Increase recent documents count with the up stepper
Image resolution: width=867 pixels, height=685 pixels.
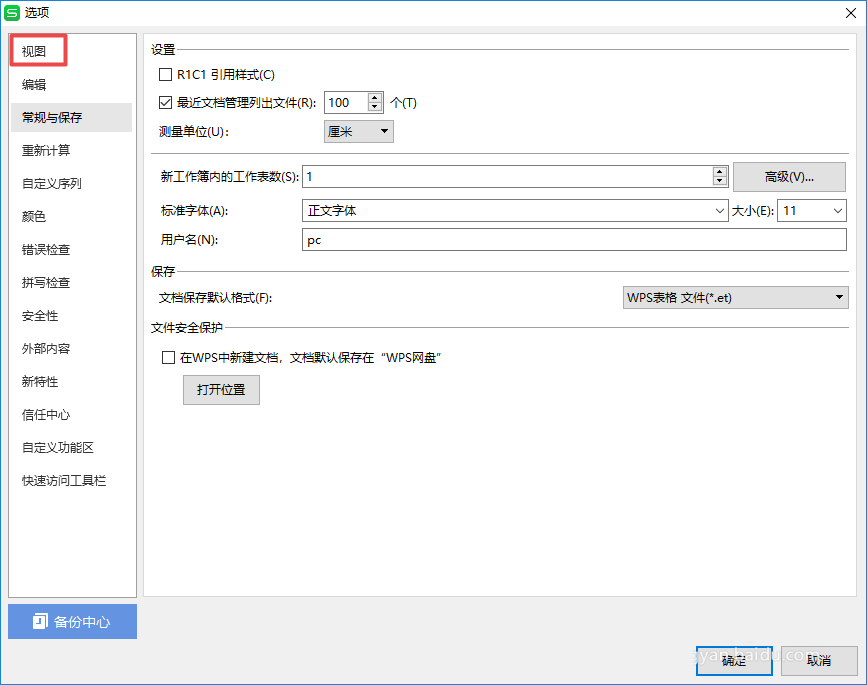point(375,97)
